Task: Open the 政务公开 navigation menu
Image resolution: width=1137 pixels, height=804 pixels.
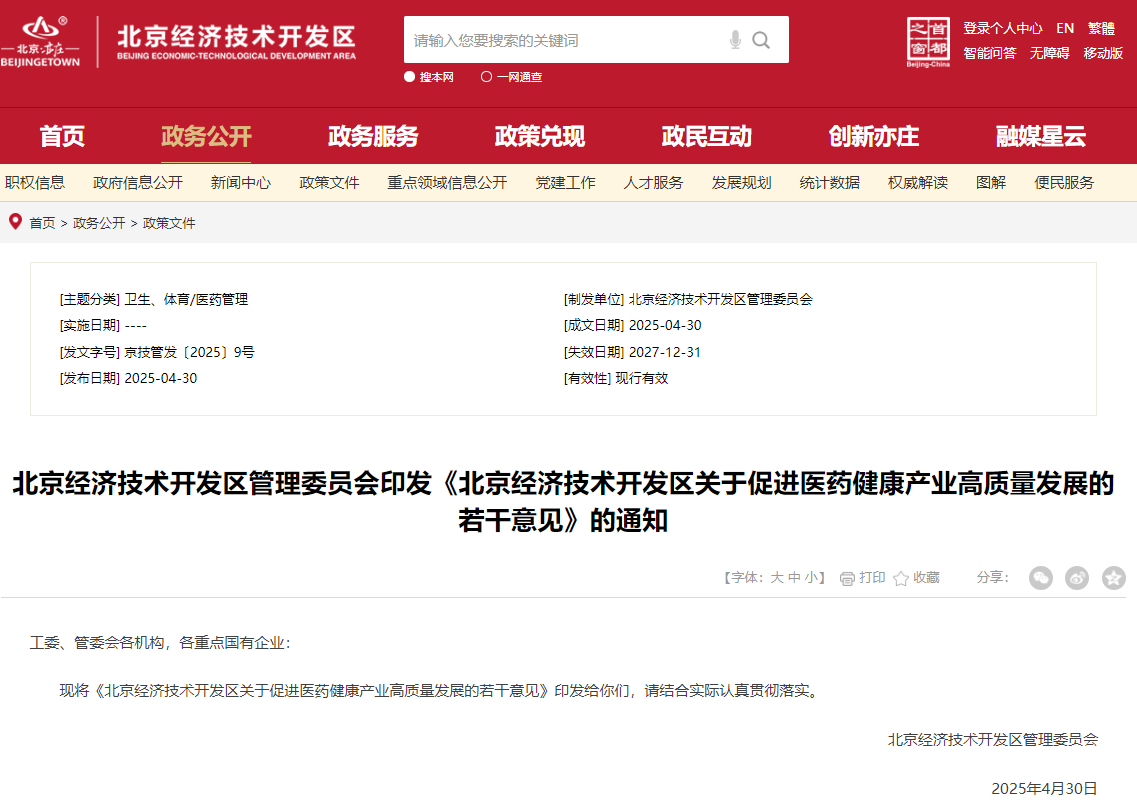Action: (206, 136)
